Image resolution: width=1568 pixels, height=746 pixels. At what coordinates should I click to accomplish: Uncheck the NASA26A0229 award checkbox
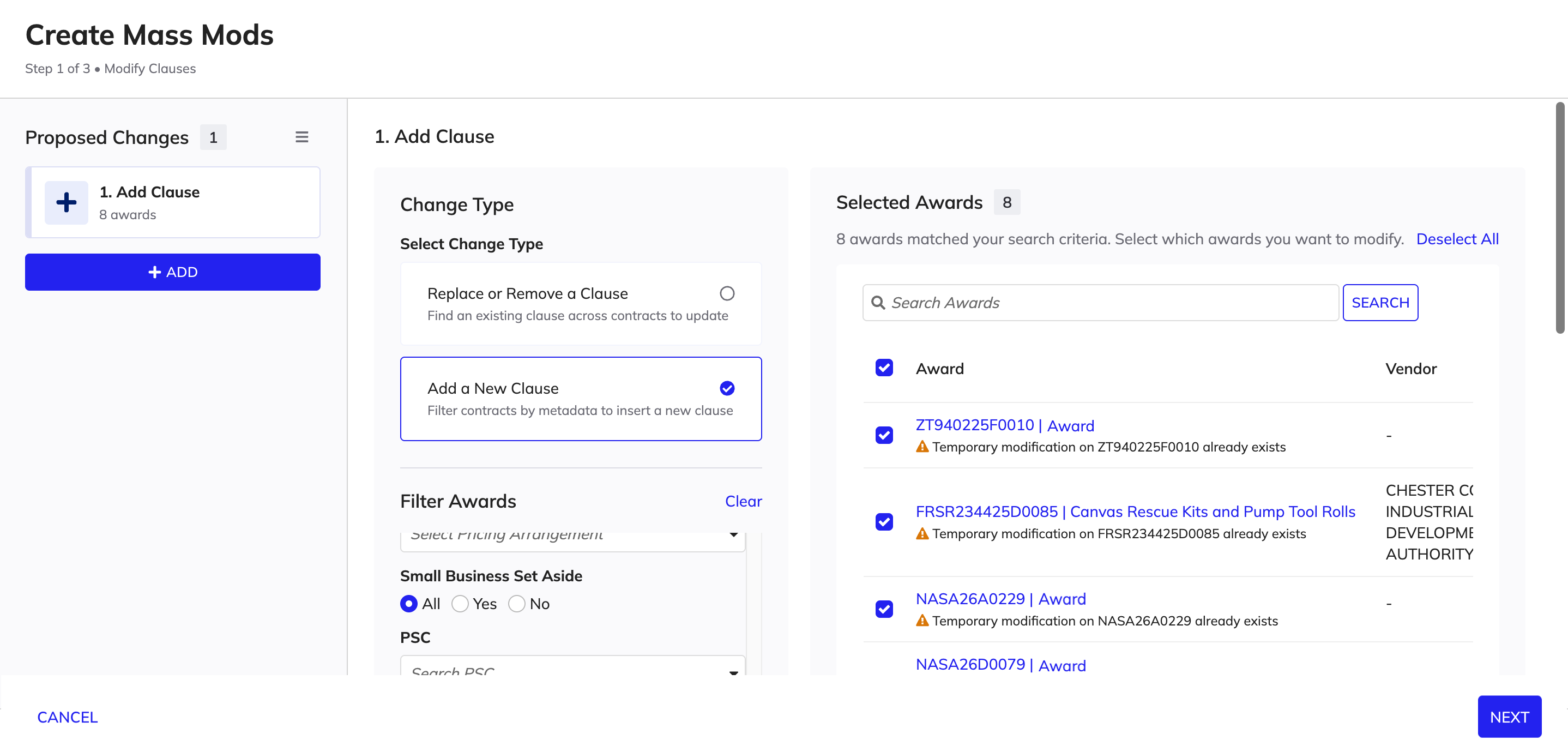pos(884,609)
